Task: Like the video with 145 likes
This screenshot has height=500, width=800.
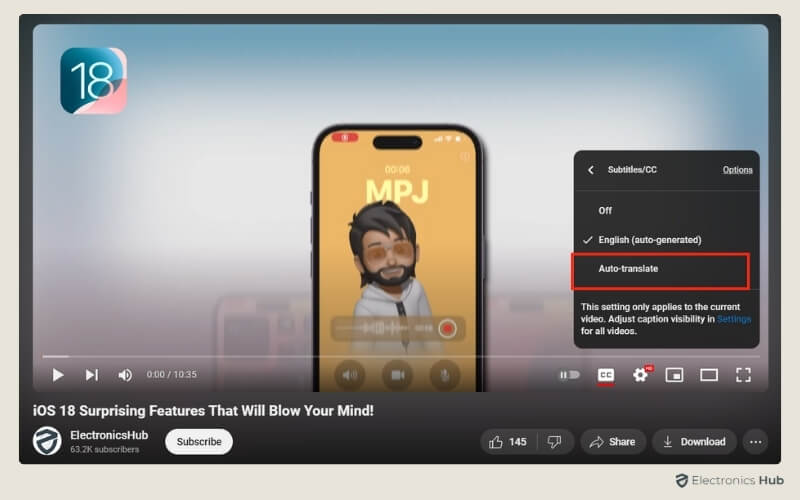Action: point(508,442)
